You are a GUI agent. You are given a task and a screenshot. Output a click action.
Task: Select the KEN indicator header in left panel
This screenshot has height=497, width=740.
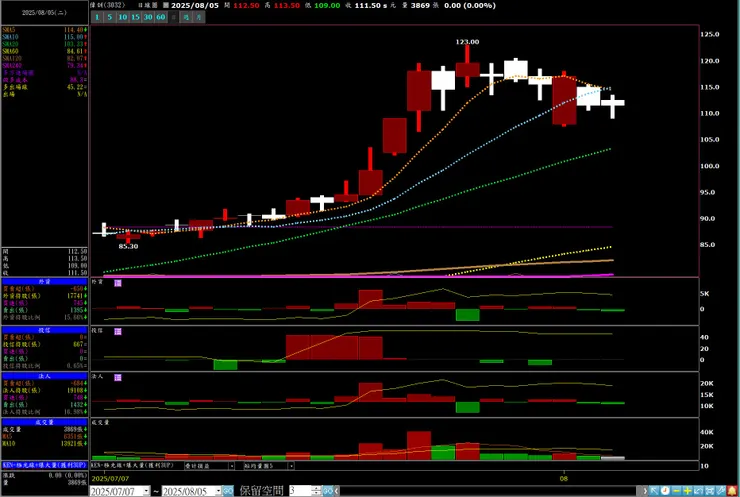click(x=44, y=465)
